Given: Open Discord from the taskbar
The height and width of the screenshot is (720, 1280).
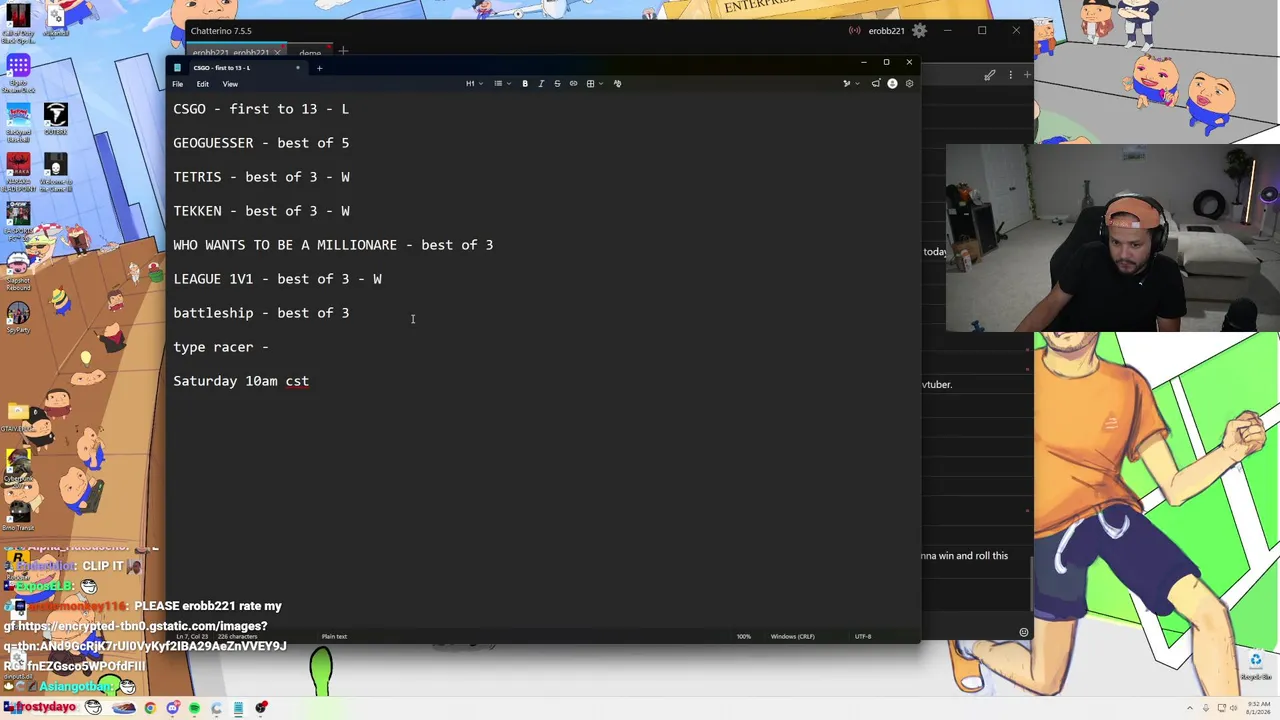Looking at the screenshot, I should click(x=172, y=708).
